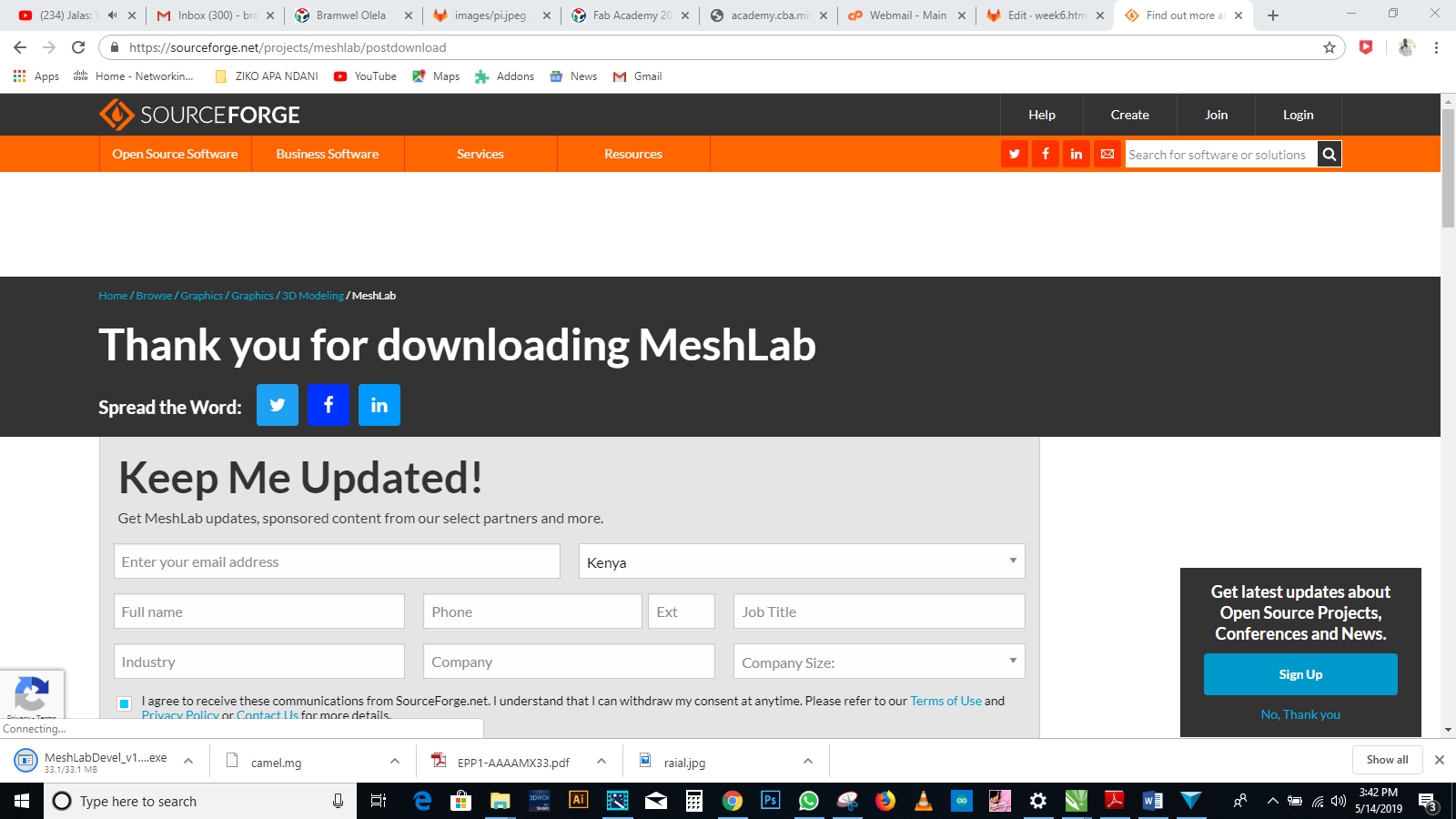Click the search magnifier icon in header

(1330, 155)
